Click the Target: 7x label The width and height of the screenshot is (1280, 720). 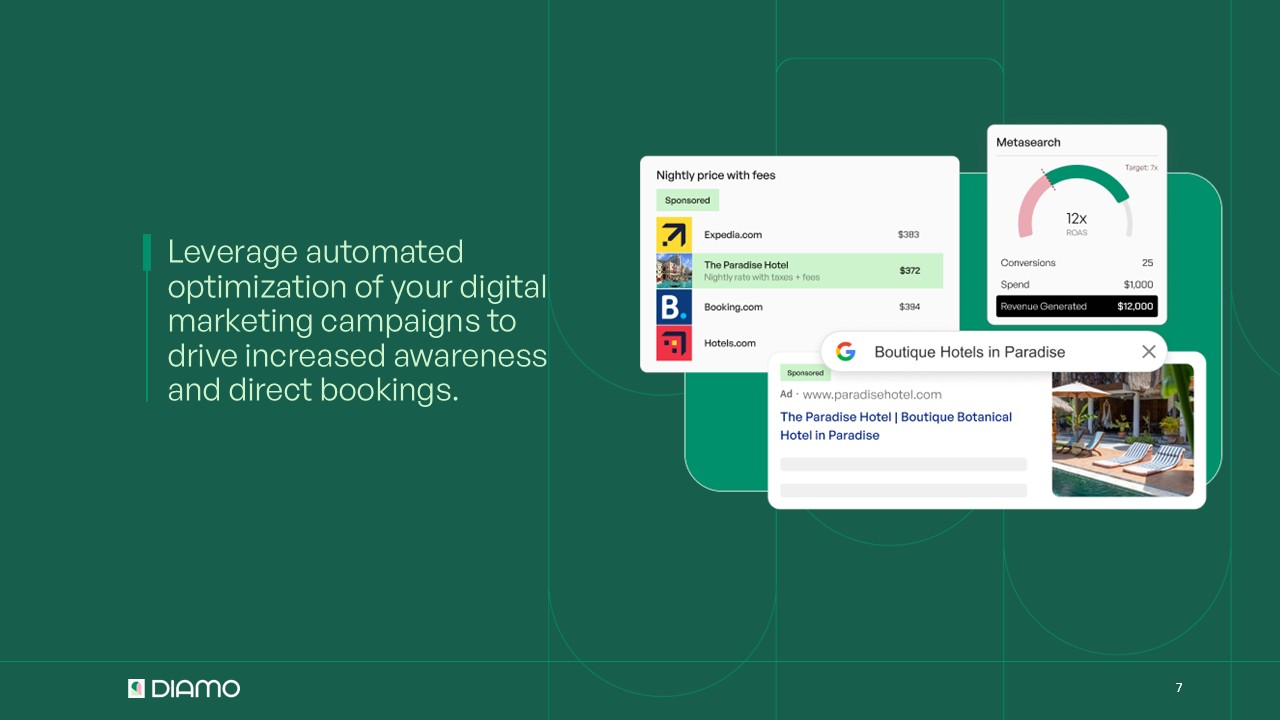pyautogui.click(x=1141, y=168)
